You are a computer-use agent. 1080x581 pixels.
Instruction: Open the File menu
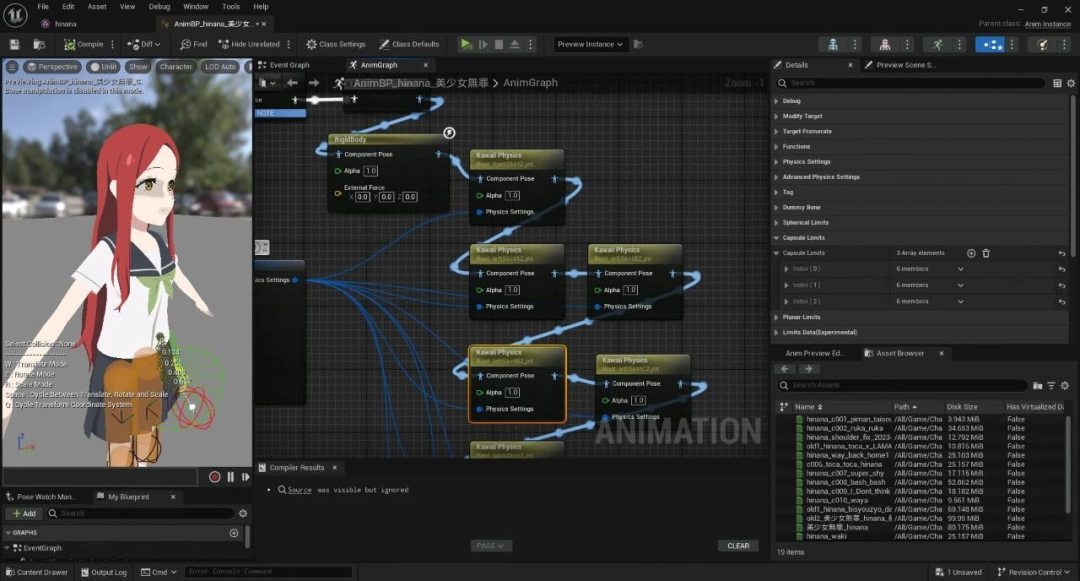point(43,6)
